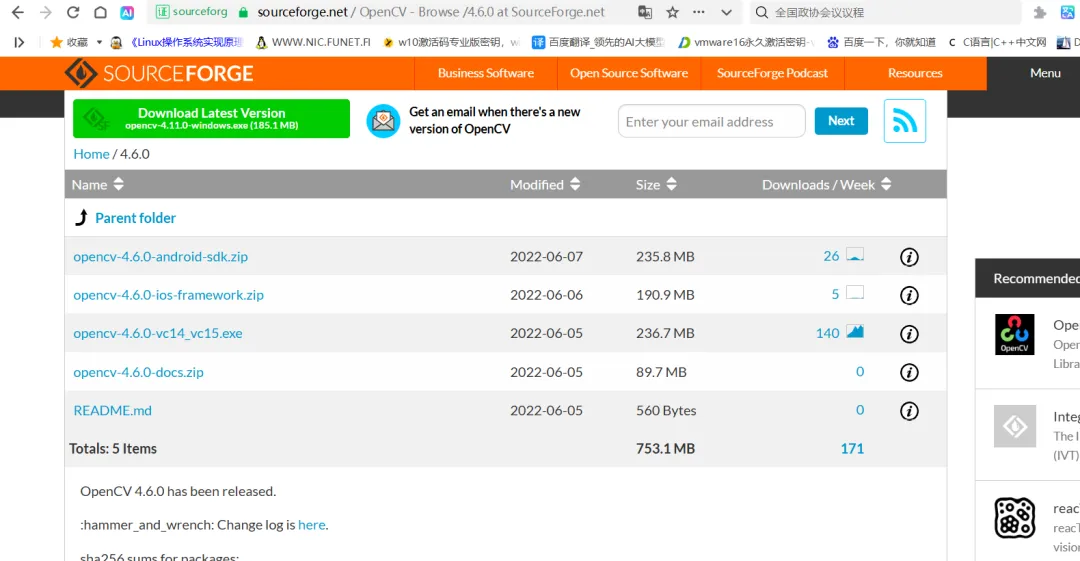View info icon for ios-framework.zip row
1080x561 pixels.
click(x=909, y=296)
